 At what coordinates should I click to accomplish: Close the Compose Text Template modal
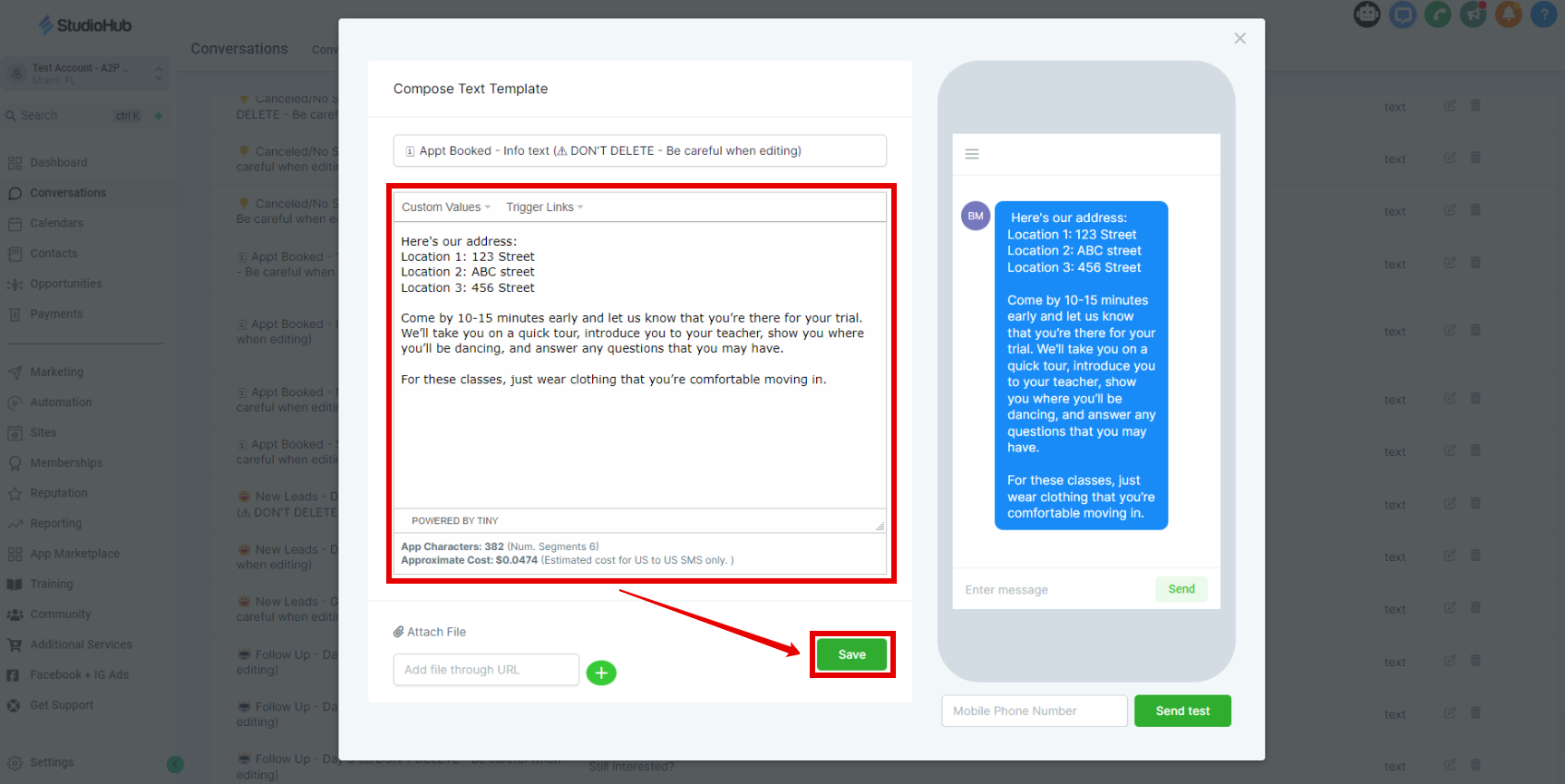tap(1239, 38)
